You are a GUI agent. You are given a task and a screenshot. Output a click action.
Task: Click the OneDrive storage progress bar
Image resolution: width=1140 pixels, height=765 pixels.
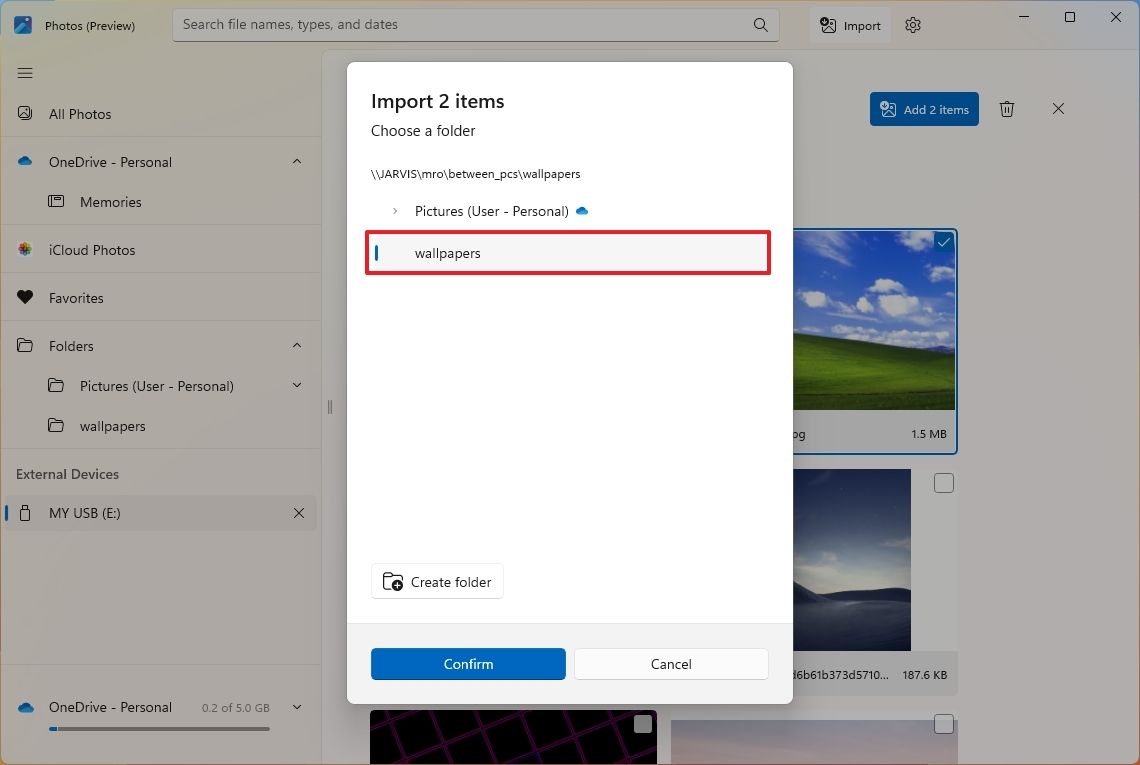159,729
